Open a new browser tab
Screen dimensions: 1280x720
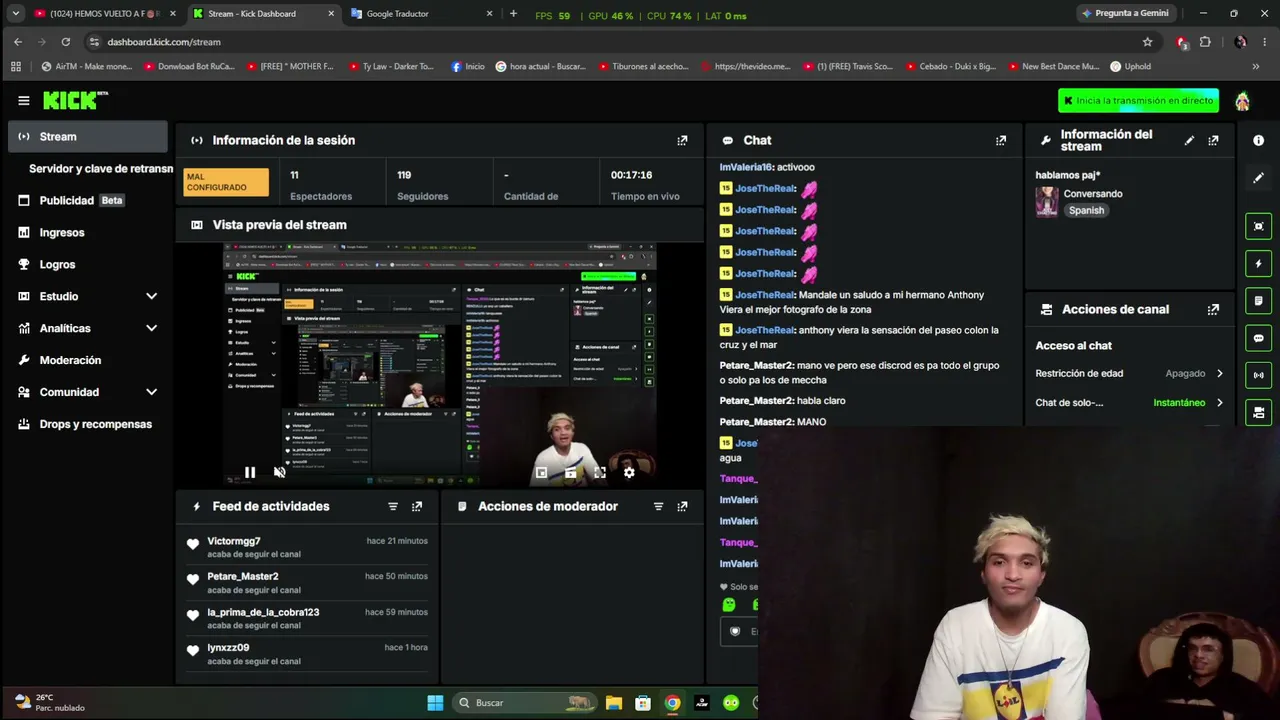click(x=513, y=14)
